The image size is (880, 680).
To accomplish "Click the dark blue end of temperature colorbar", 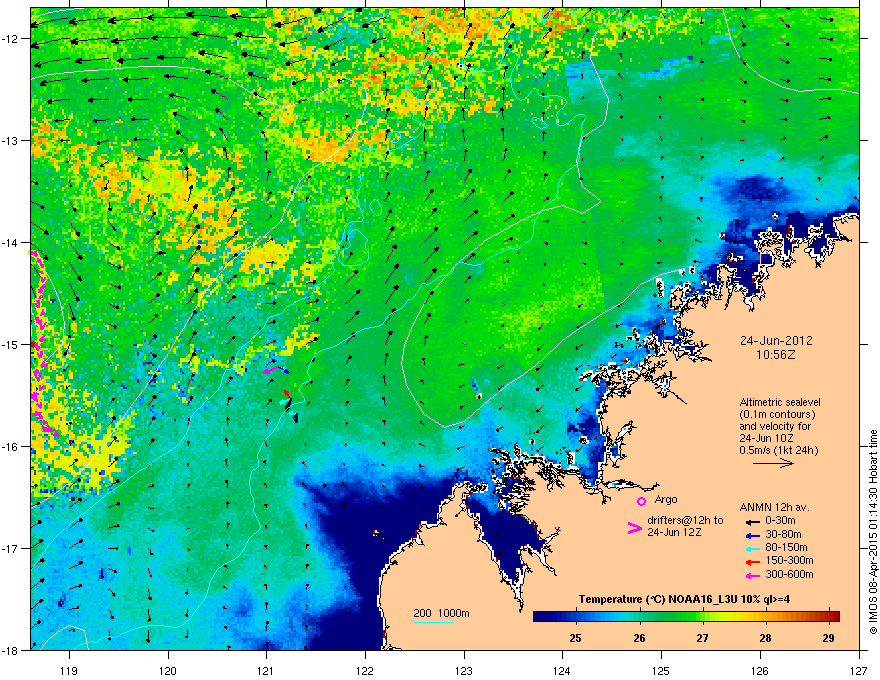I will pos(539,616).
